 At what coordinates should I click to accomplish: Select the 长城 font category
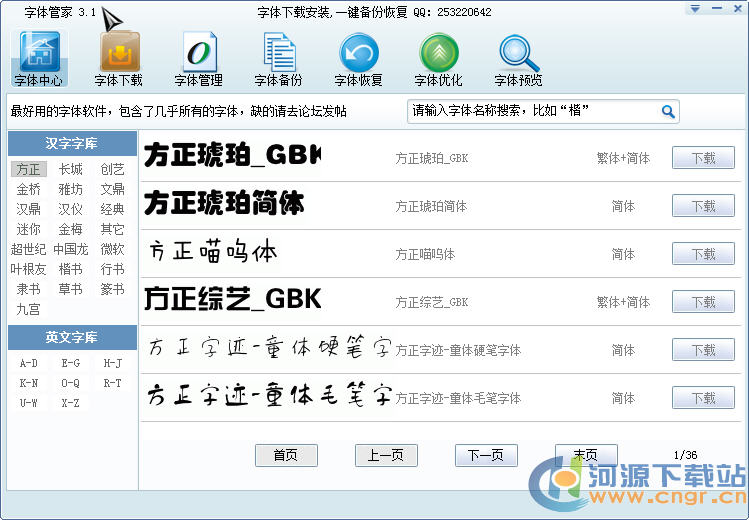71,170
